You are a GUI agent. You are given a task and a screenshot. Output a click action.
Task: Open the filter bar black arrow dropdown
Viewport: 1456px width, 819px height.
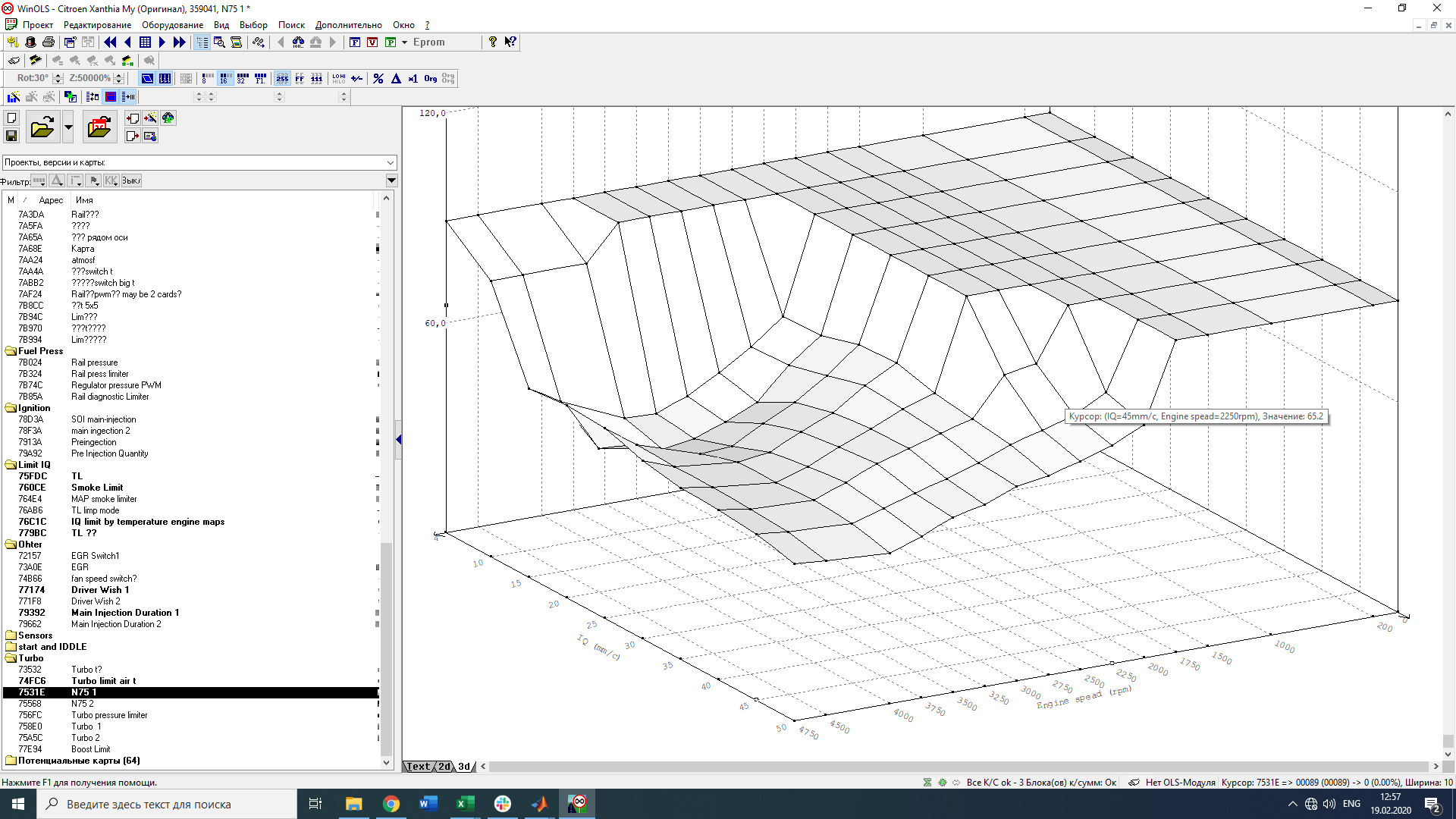pyautogui.click(x=392, y=180)
